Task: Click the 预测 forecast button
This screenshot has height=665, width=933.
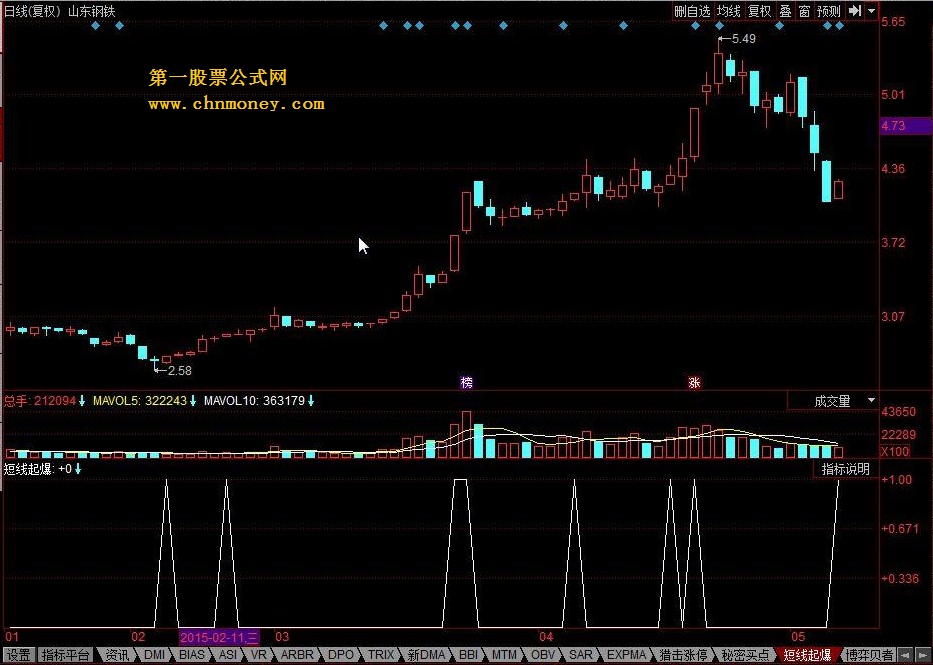Action: [829, 11]
